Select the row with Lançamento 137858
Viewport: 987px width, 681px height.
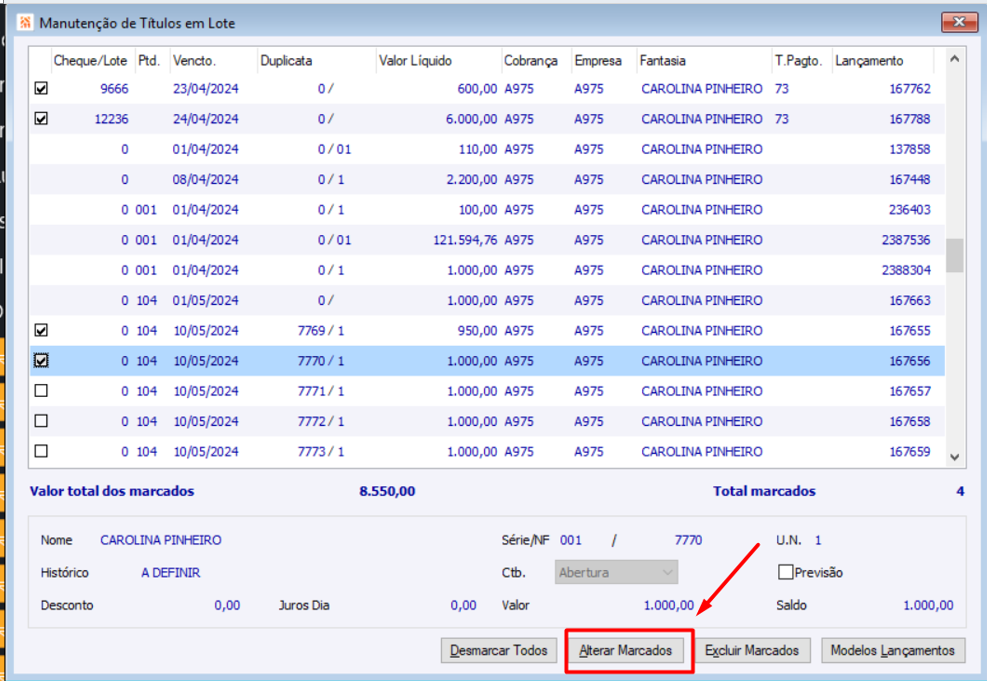click(x=487, y=149)
